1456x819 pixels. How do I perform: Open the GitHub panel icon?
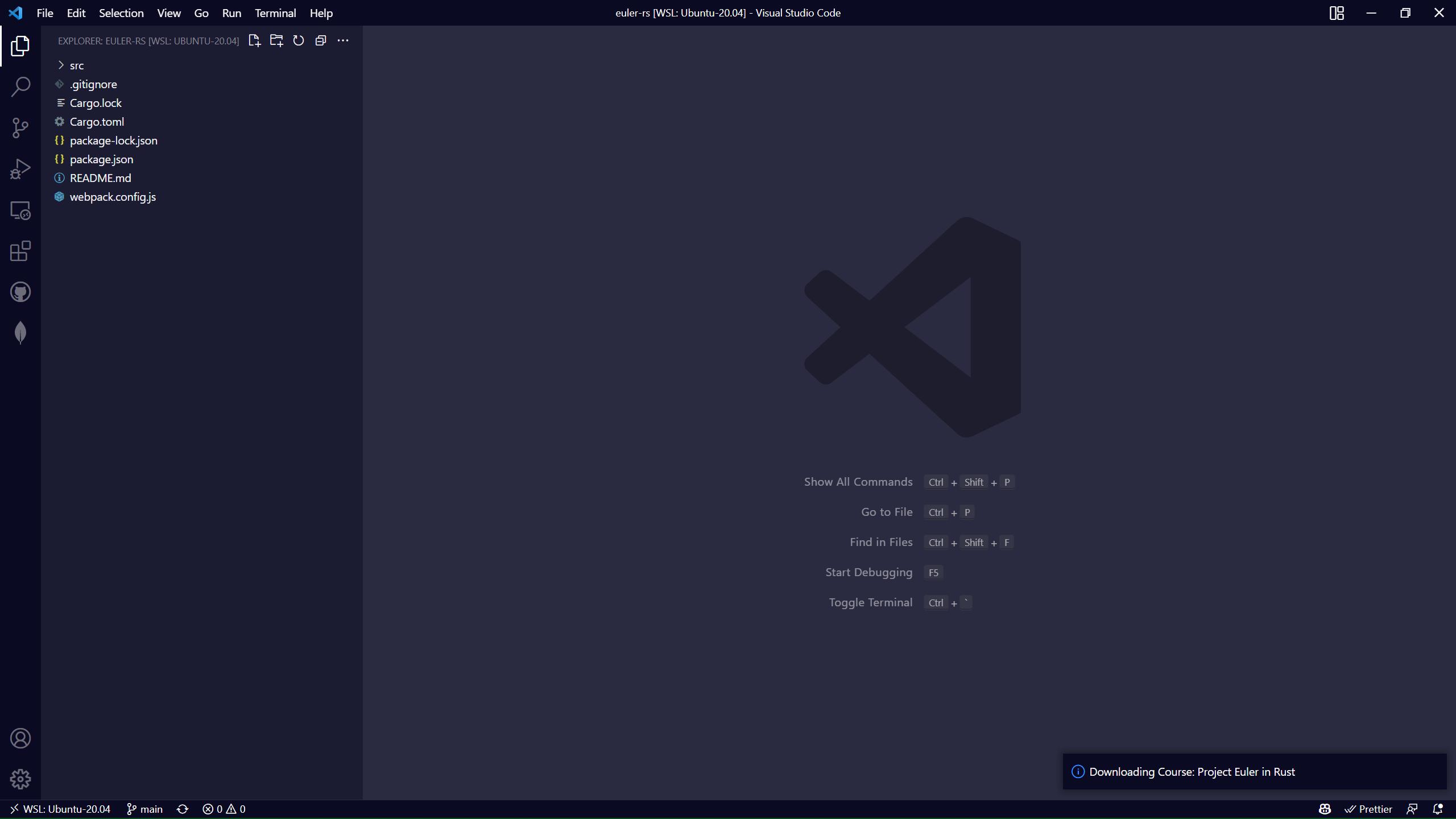[20, 292]
